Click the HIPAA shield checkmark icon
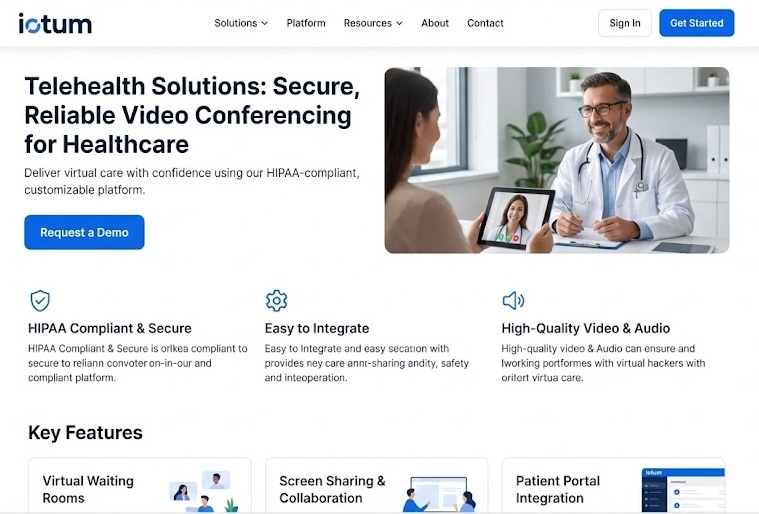The width and height of the screenshot is (759, 514). click(x=40, y=301)
